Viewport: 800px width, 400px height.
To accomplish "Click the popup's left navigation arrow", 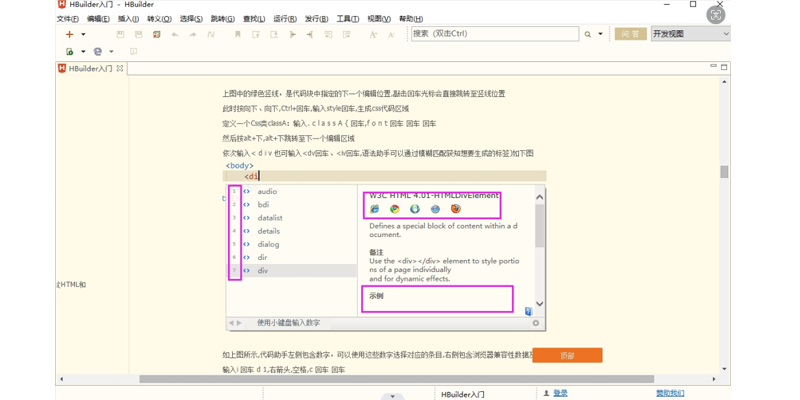I will pos(231,323).
